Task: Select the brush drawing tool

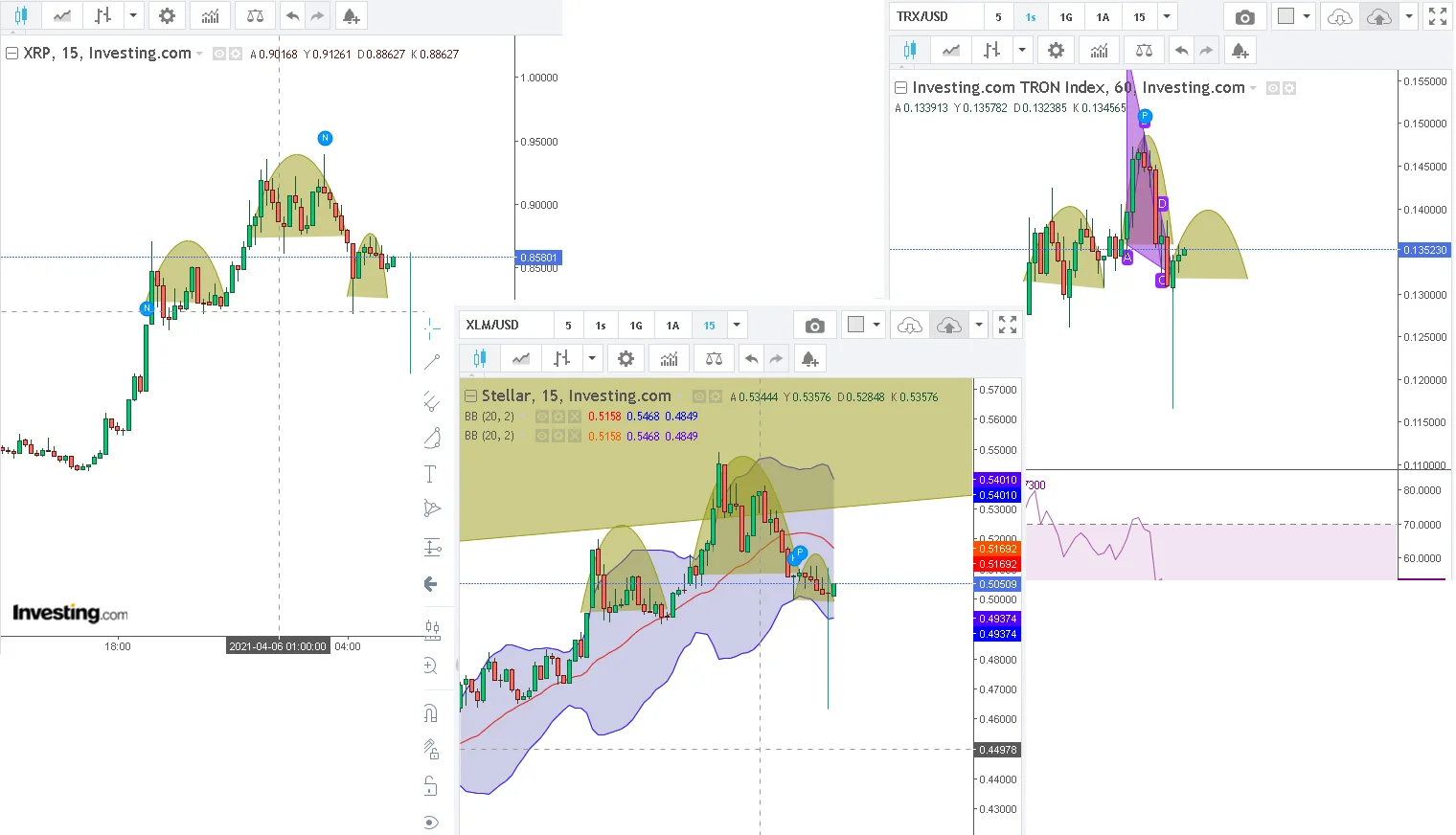Action: 432,439
